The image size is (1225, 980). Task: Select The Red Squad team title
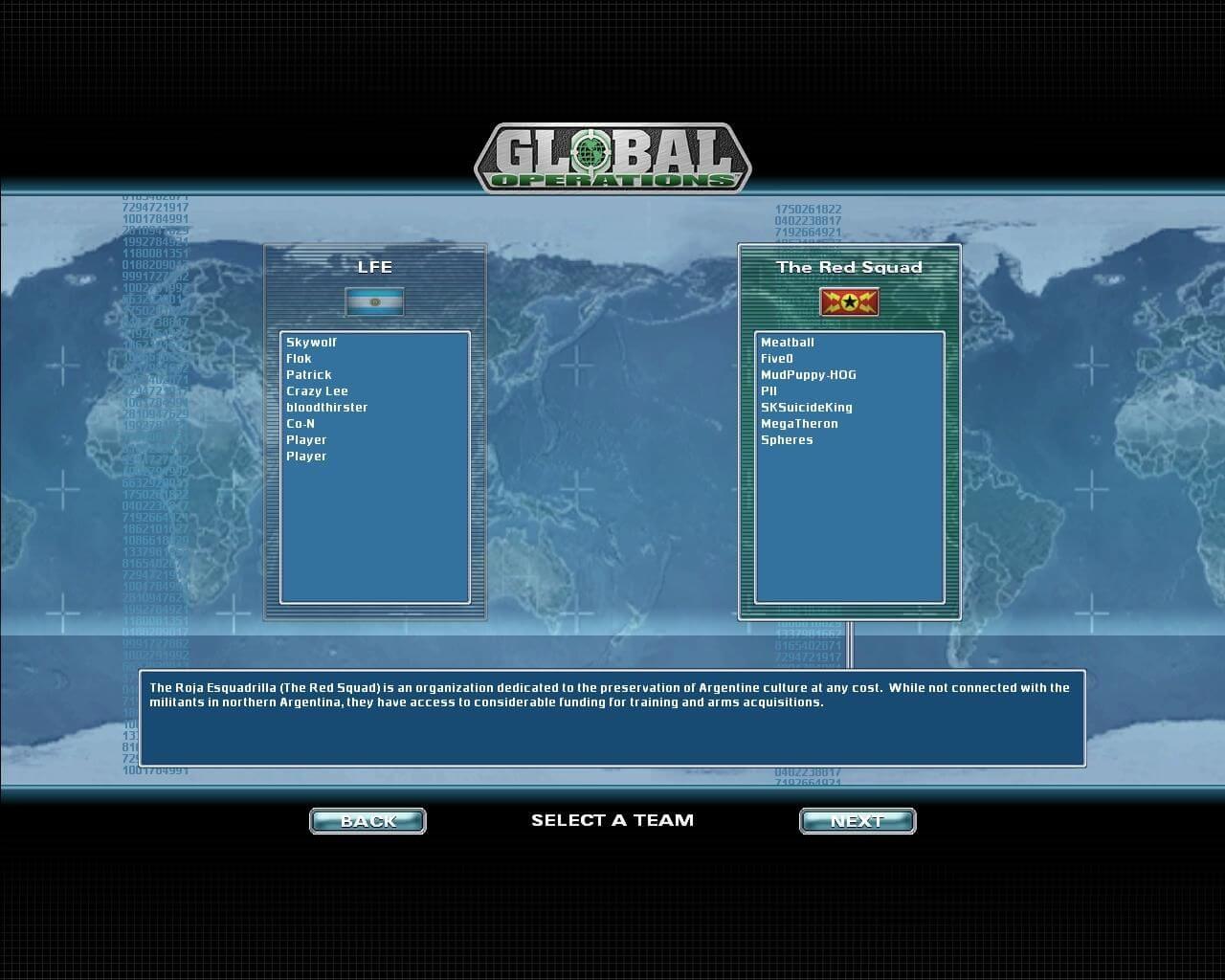849,267
